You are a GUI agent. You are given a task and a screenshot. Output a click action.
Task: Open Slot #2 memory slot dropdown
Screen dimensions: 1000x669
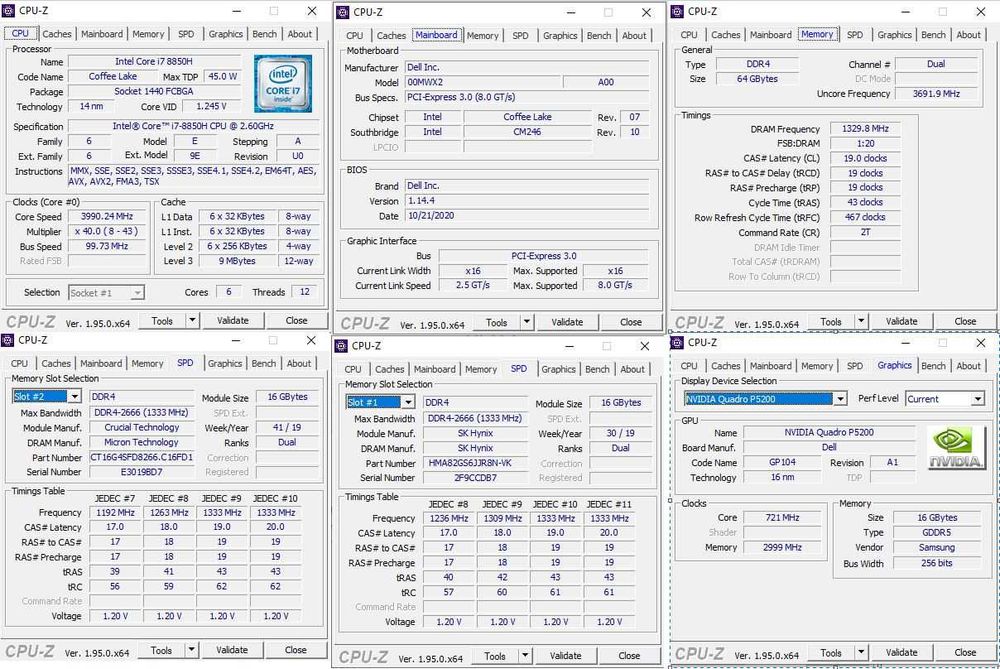click(x=75, y=397)
